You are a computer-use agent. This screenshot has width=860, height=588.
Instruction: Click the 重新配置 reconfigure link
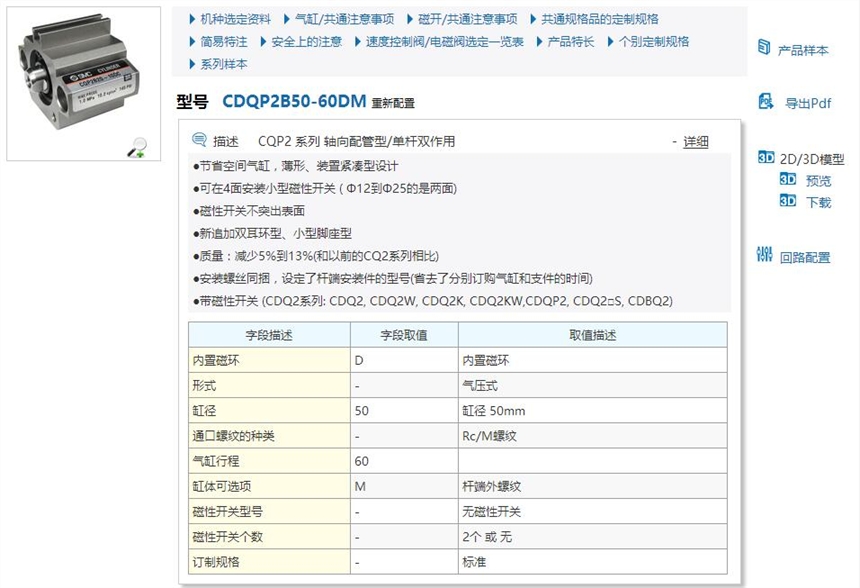[393, 103]
